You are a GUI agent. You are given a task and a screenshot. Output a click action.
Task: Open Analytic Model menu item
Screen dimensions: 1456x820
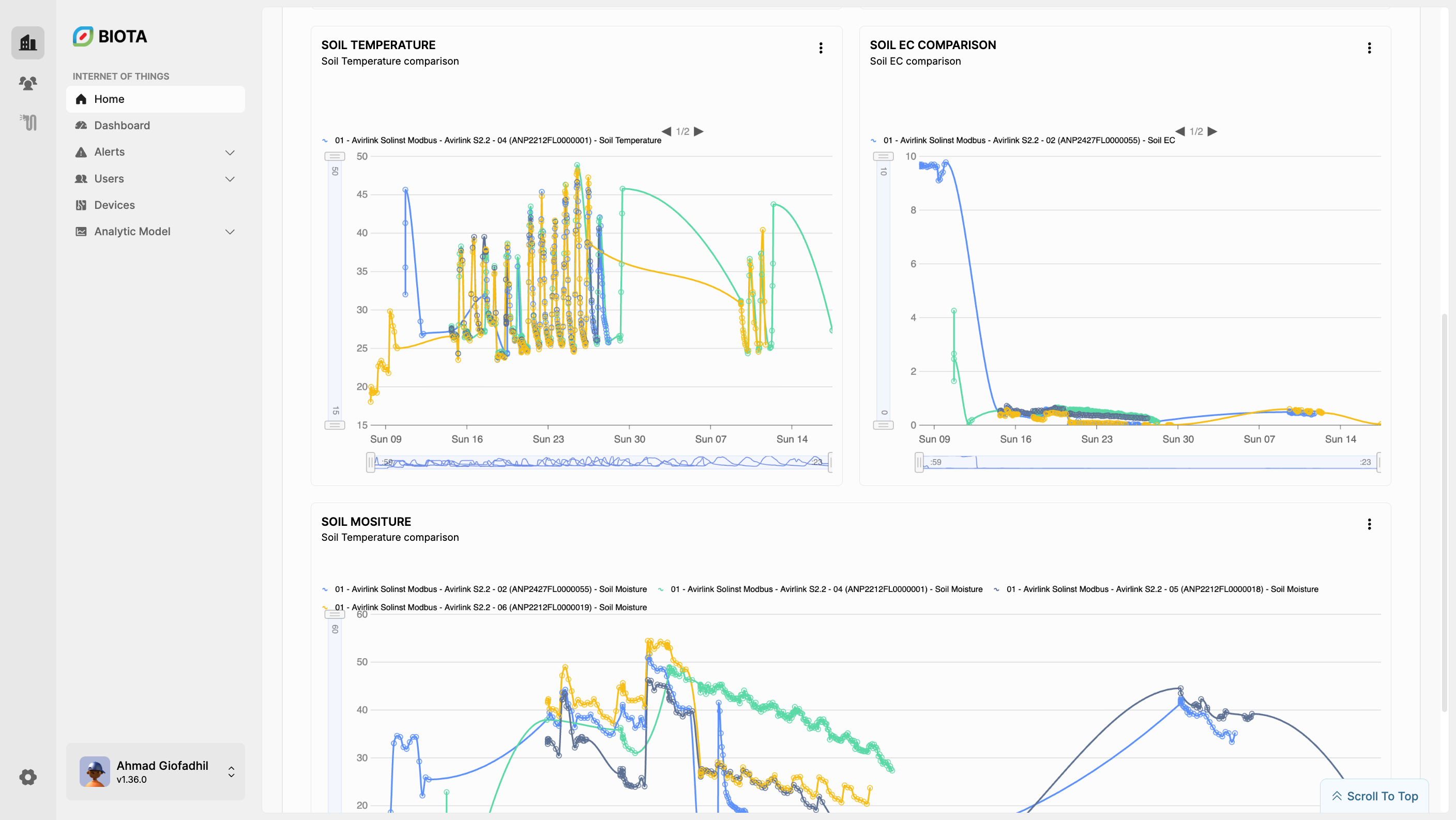point(156,231)
